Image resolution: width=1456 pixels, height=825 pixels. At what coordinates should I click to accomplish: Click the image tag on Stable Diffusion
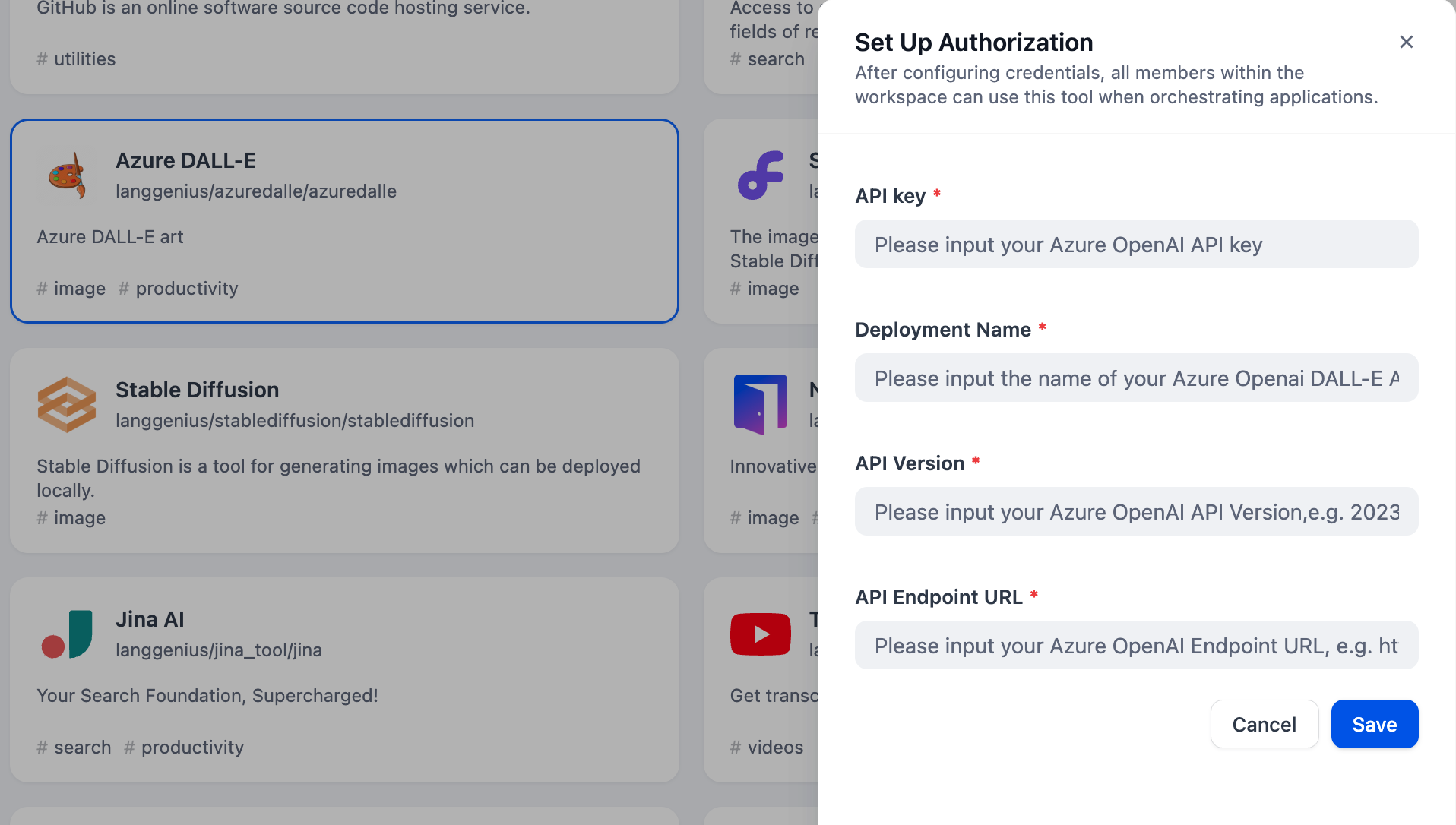[79, 518]
